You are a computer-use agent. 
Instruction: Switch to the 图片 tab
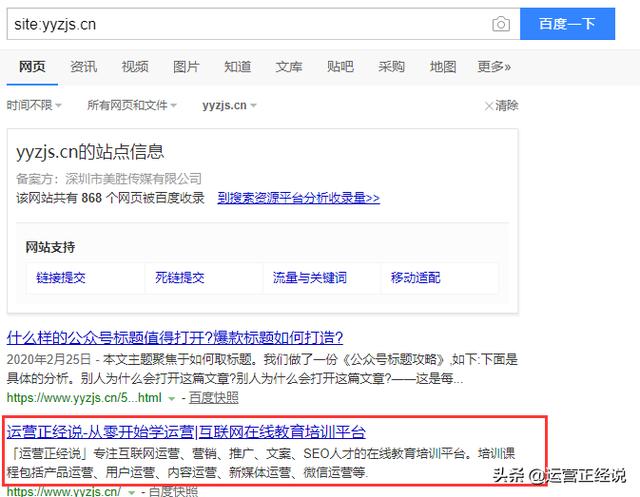point(186,67)
